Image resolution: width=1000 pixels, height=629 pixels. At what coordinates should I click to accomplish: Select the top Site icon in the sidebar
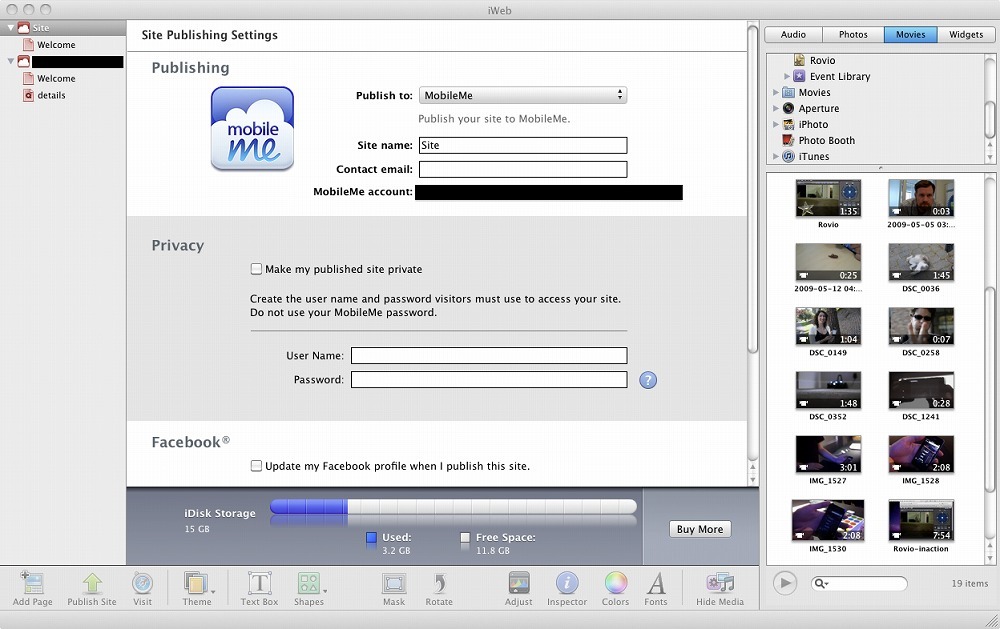tap(24, 27)
